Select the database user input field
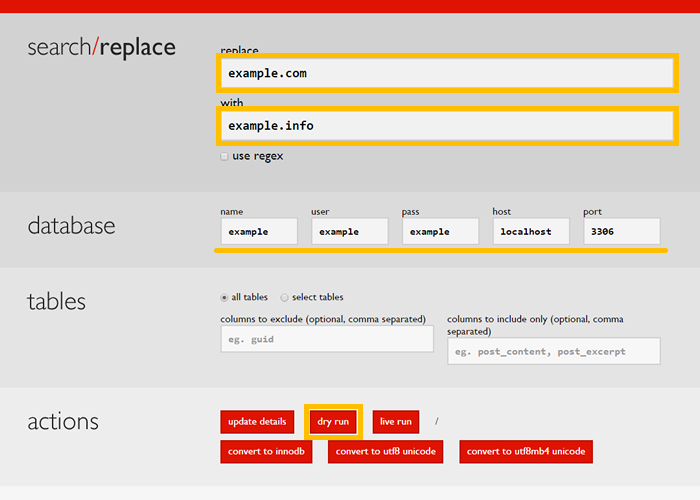Viewport: 700px width, 500px height. point(350,231)
